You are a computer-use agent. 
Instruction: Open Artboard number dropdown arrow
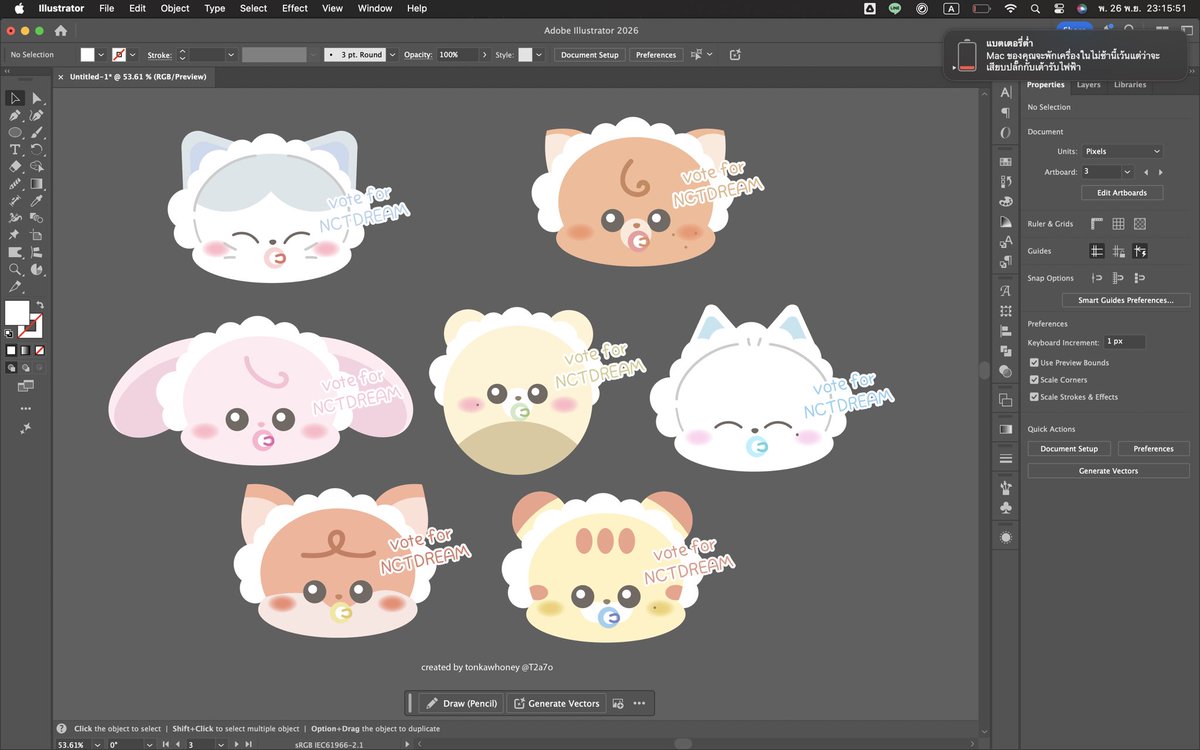(1127, 172)
